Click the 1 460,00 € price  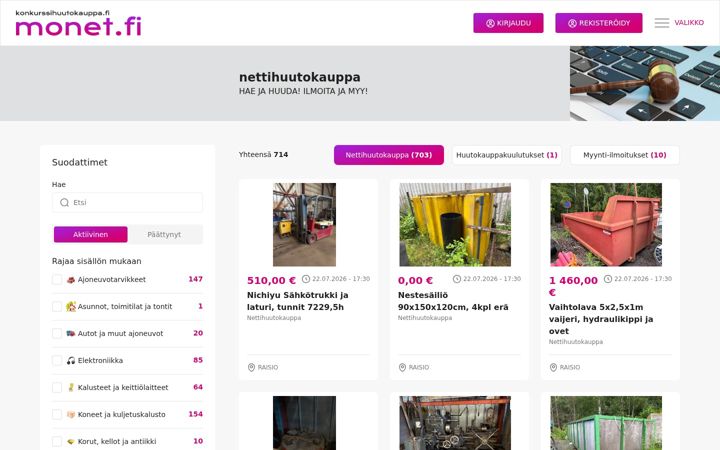coord(574,287)
